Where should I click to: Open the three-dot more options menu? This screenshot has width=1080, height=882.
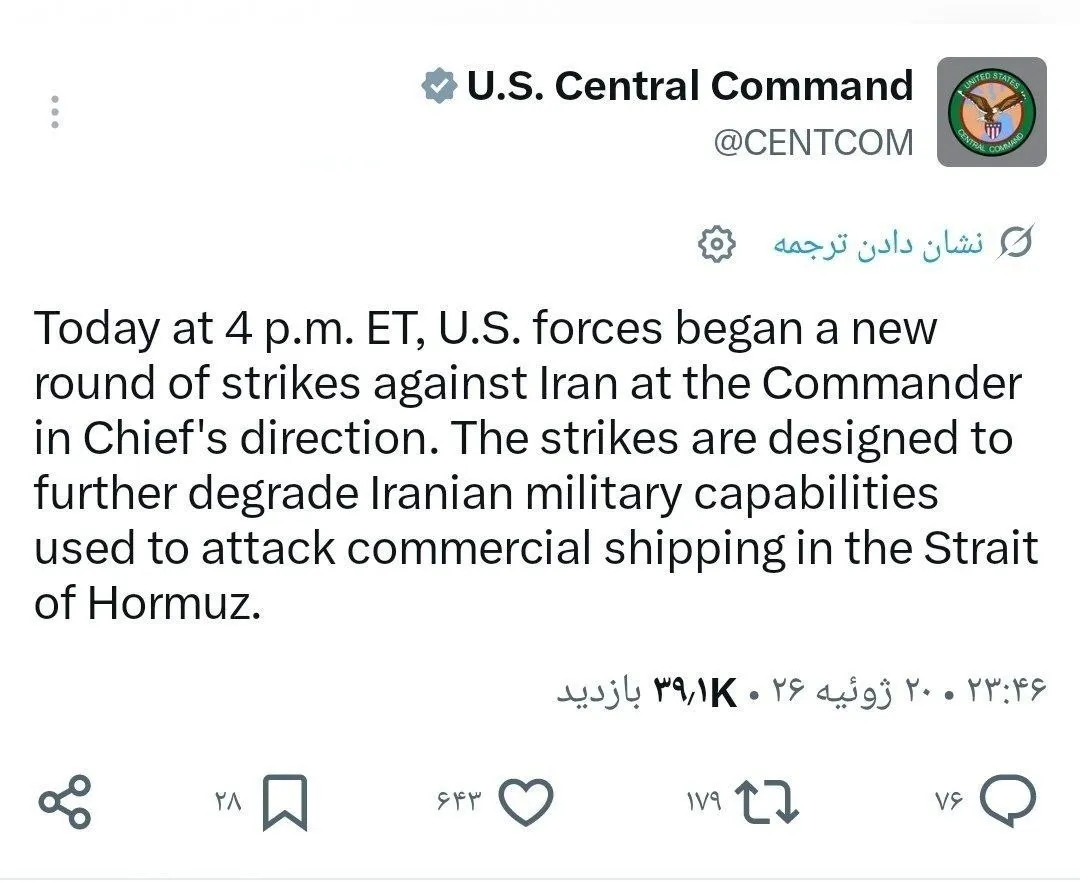pos(55,112)
